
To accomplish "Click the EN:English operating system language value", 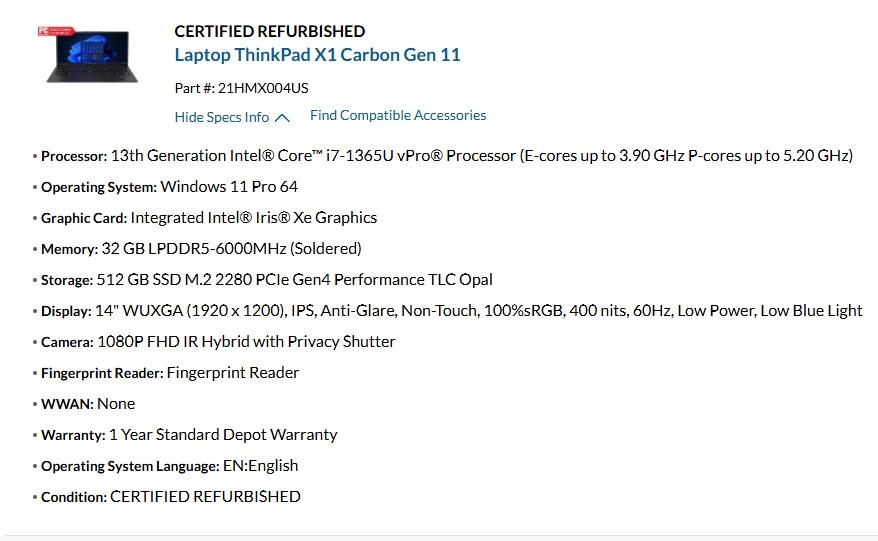I will [260, 466].
